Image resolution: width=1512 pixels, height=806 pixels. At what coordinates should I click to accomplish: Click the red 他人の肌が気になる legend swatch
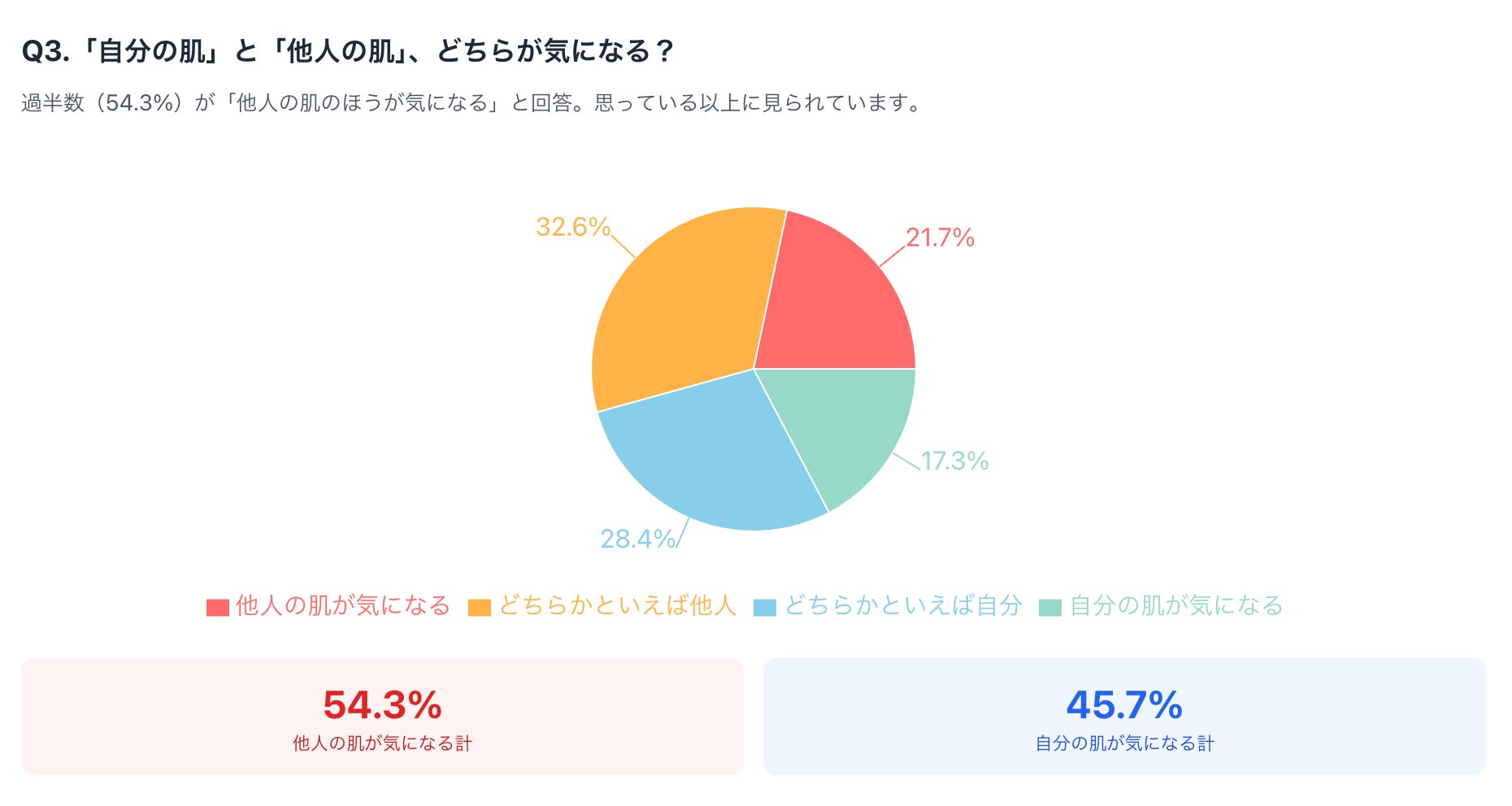[x=217, y=607]
